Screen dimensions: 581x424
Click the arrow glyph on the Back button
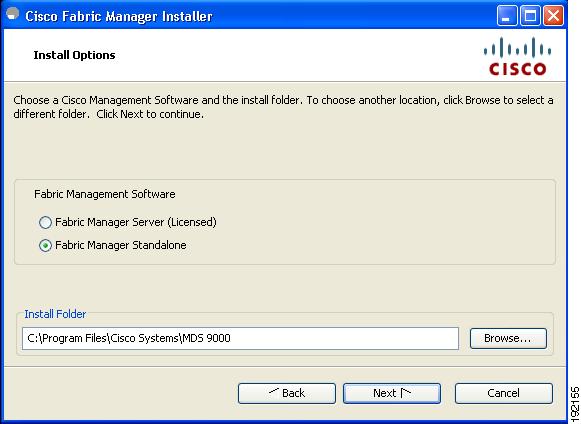[274, 391]
